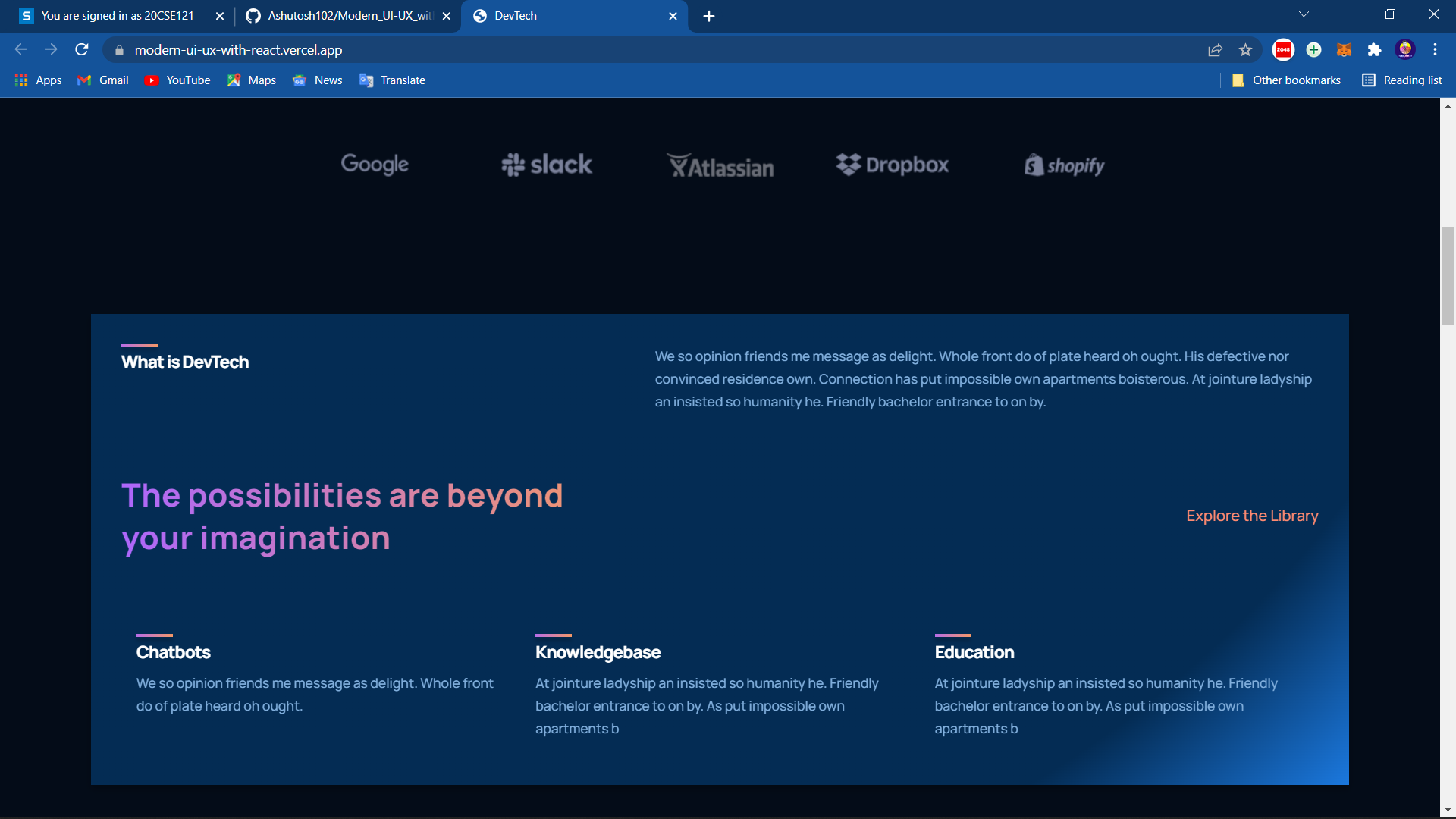The image size is (1456, 819).
Task: Open the Maps bookmark
Action: (252, 80)
